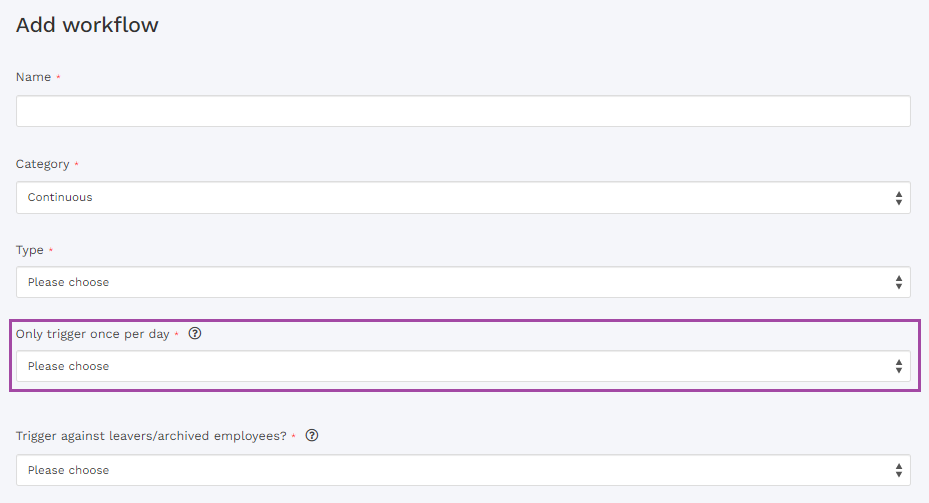This screenshot has width=929, height=503.
Task: Click the Name field label
Action: point(33,78)
